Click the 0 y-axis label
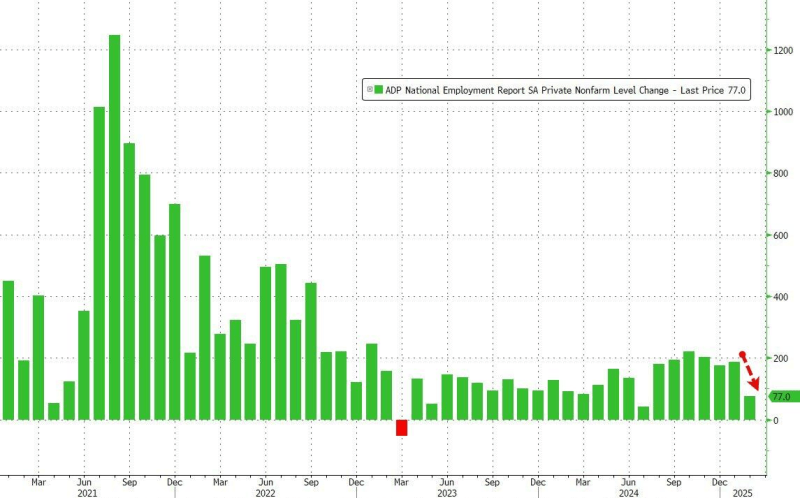800x498 pixels. coord(775,420)
